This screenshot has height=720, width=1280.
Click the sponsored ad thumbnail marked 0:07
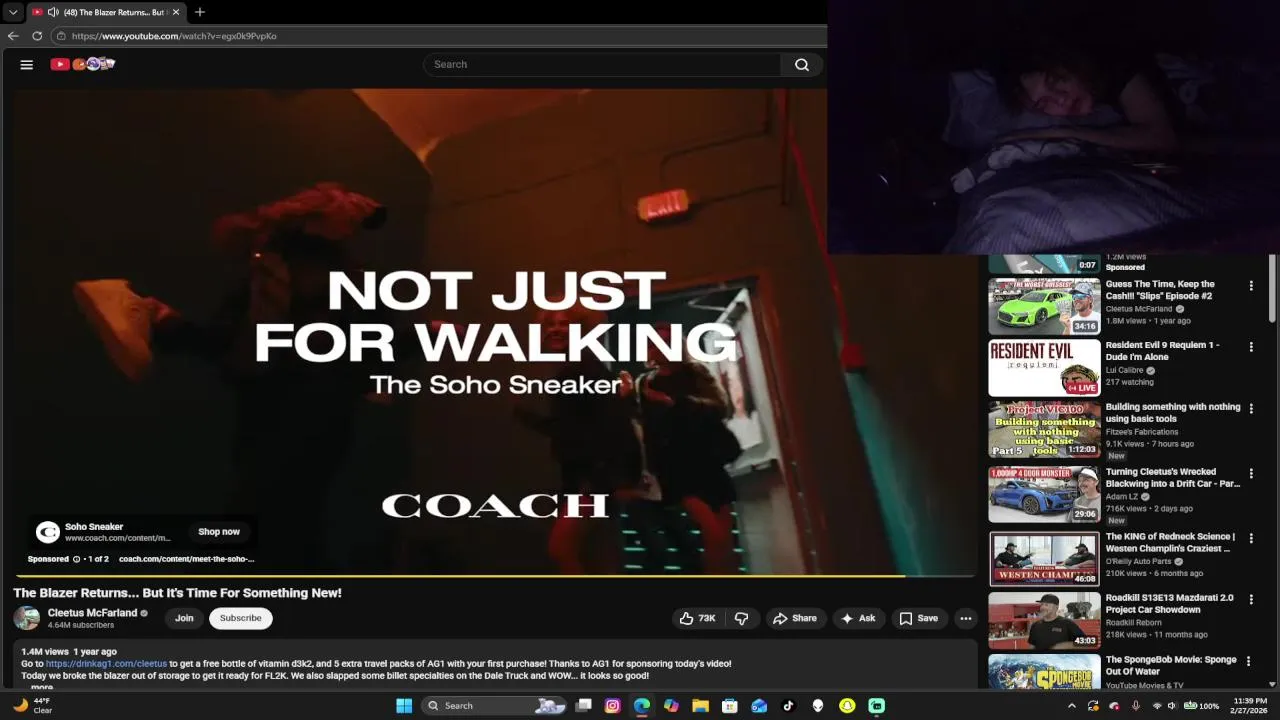tap(1044, 264)
